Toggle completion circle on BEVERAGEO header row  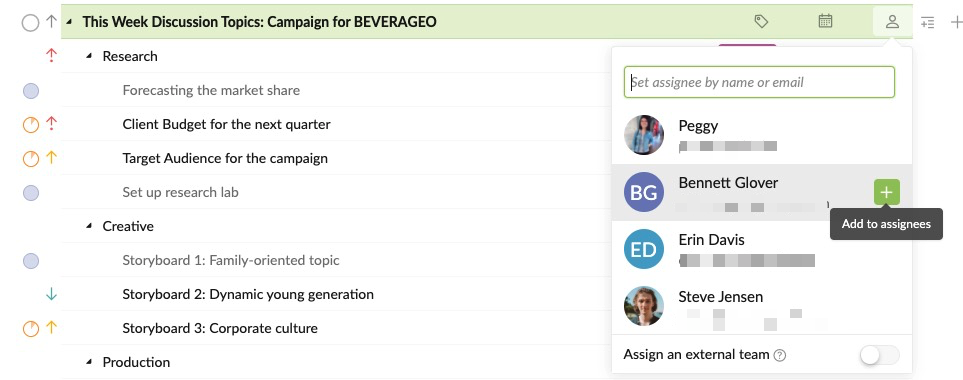pos(30,23)
